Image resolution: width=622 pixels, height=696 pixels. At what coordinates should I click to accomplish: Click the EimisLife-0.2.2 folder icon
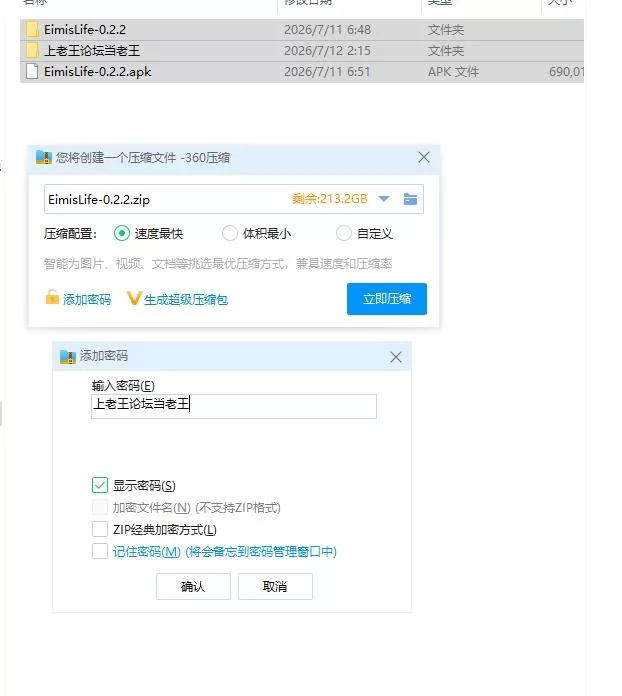point(32,30)
